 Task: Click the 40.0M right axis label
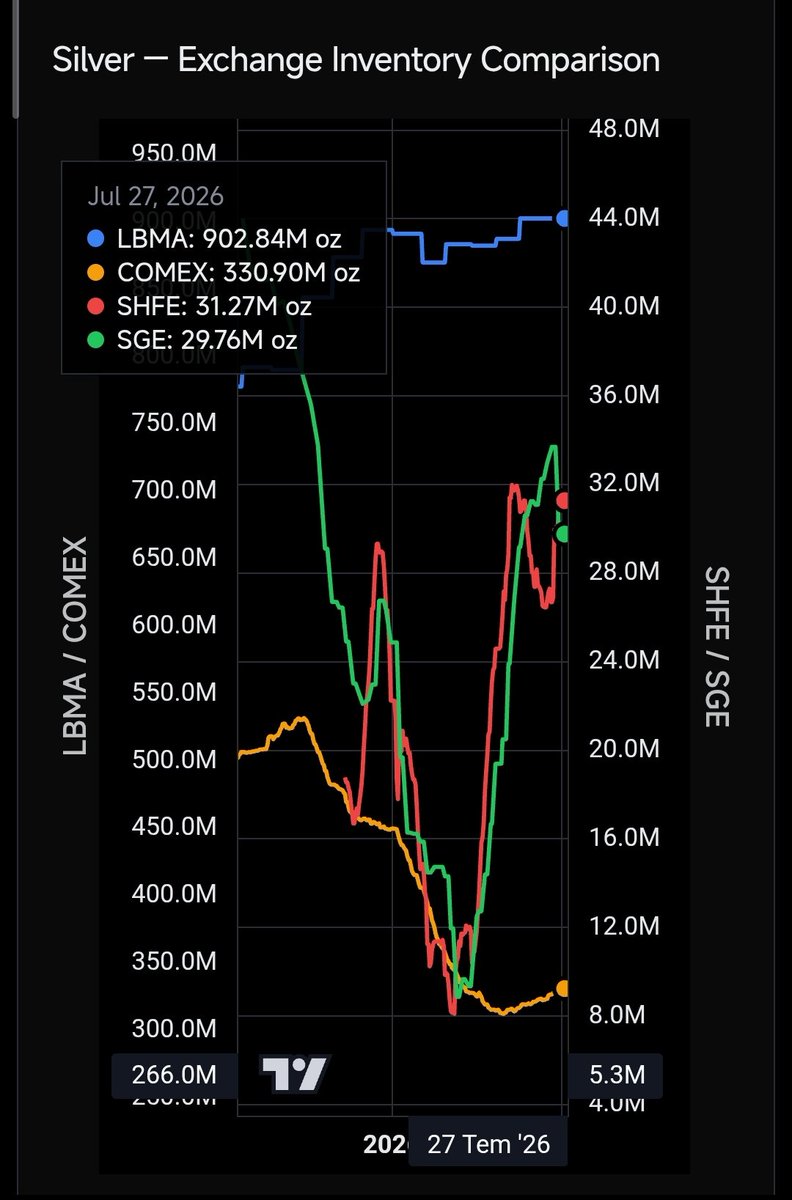[622, 306]
